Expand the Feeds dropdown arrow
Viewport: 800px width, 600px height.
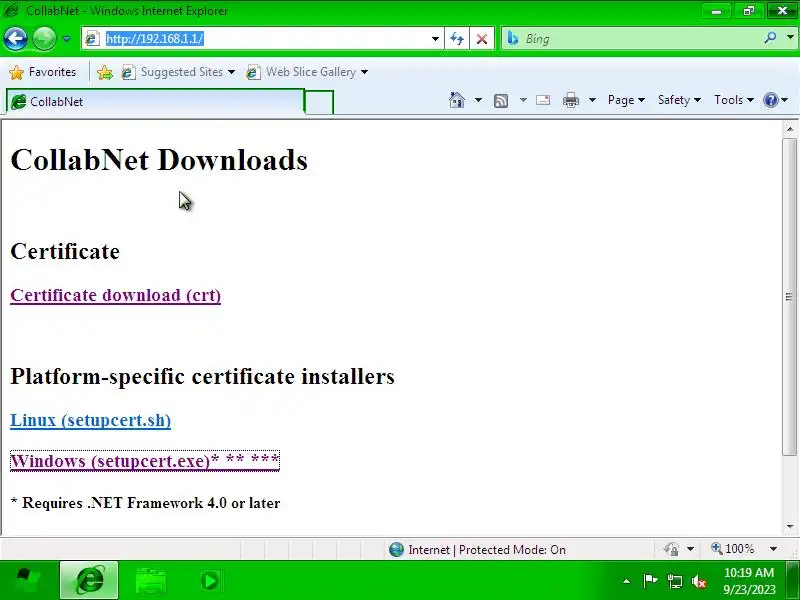(523, 100)
